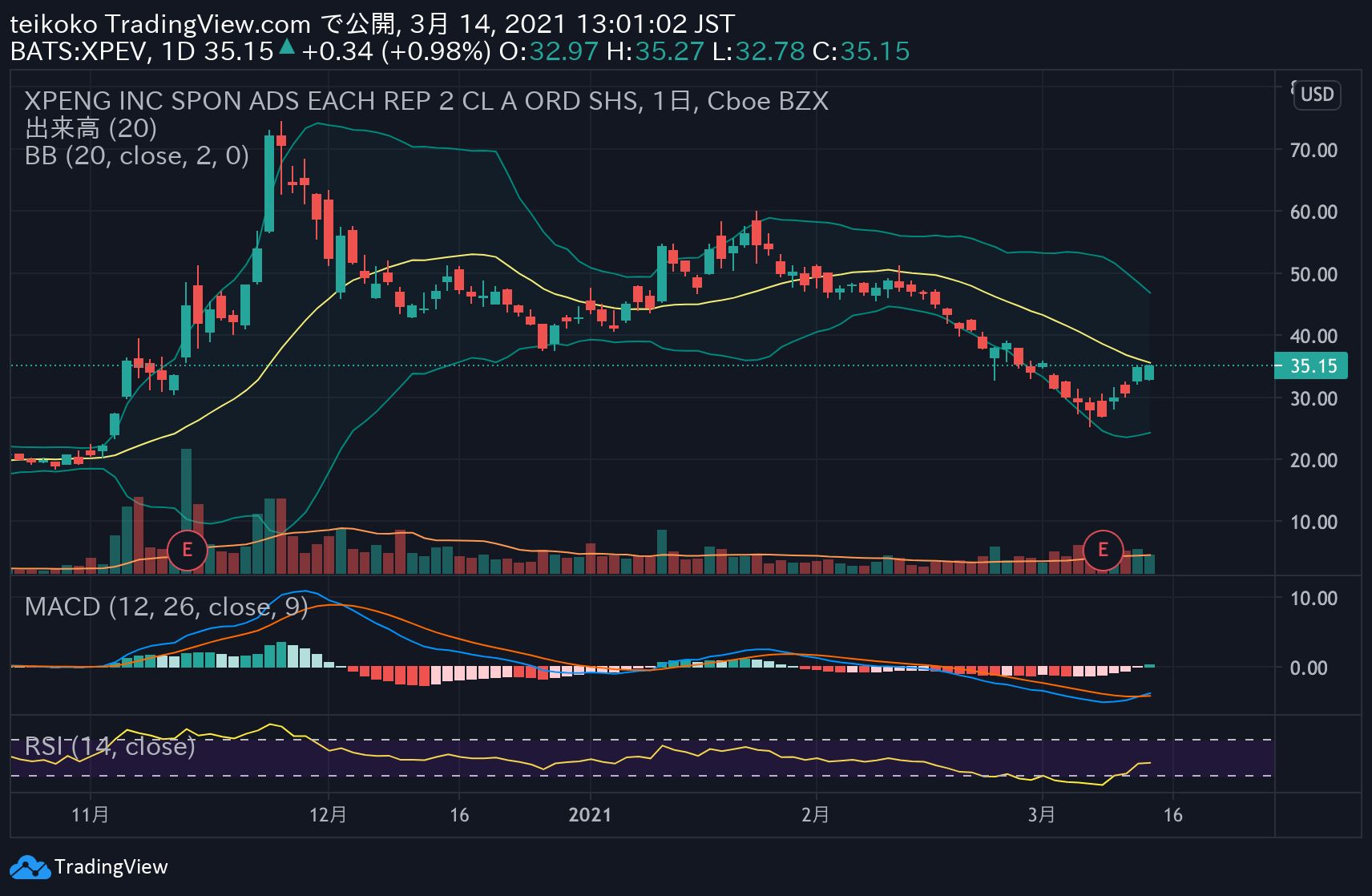Click the O:32.97 open value
The height and width of the screenshot is (896, 1372).
549,51
